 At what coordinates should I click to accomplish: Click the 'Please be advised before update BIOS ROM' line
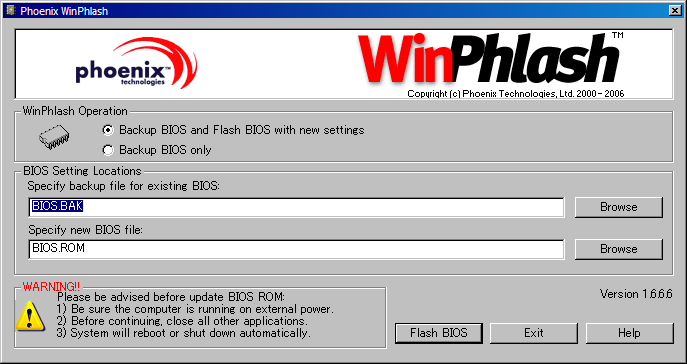(x=172, y=297)
